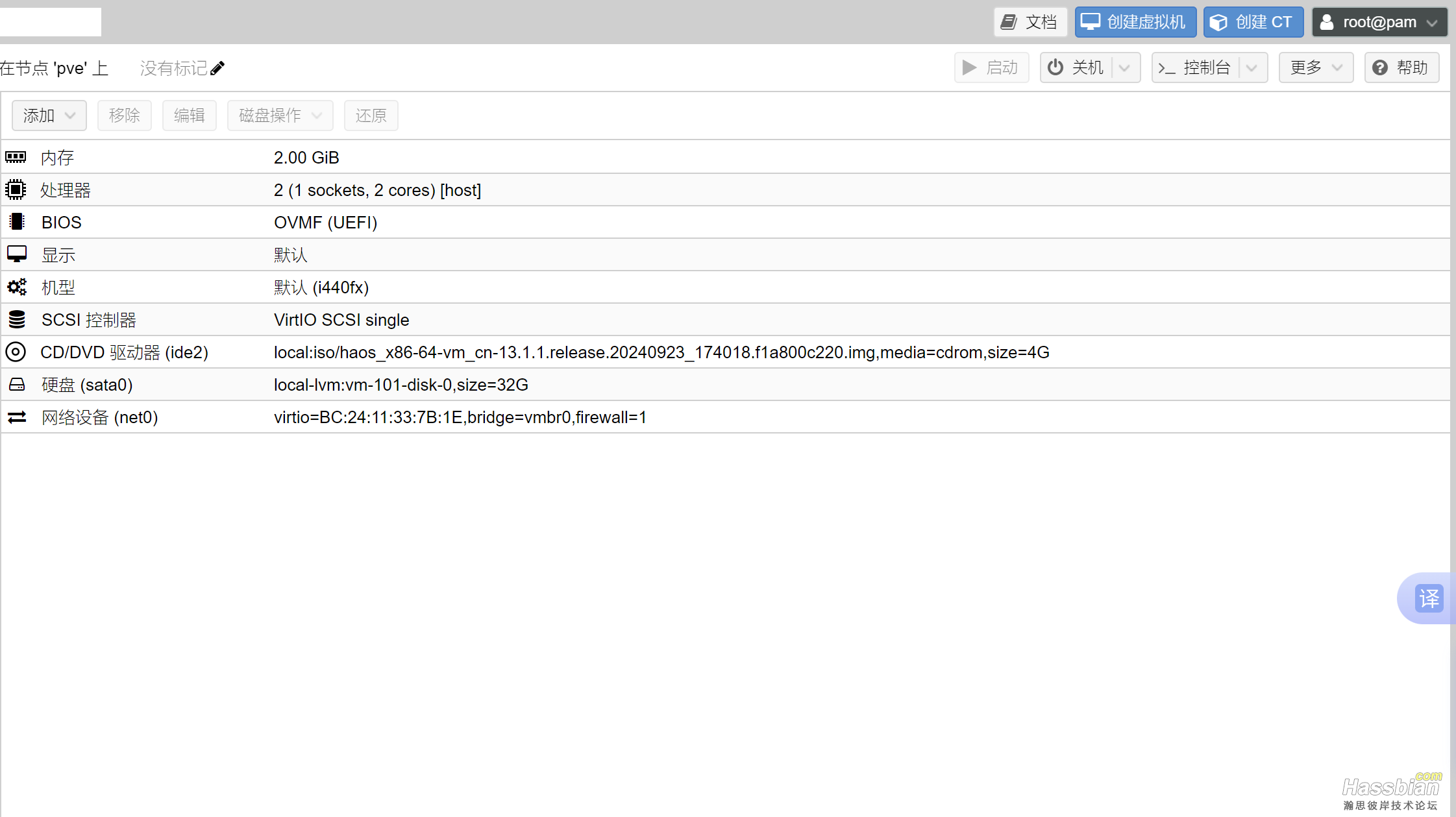
Task: Click the BIOS chip icon
Action: (x=17, y=222)
